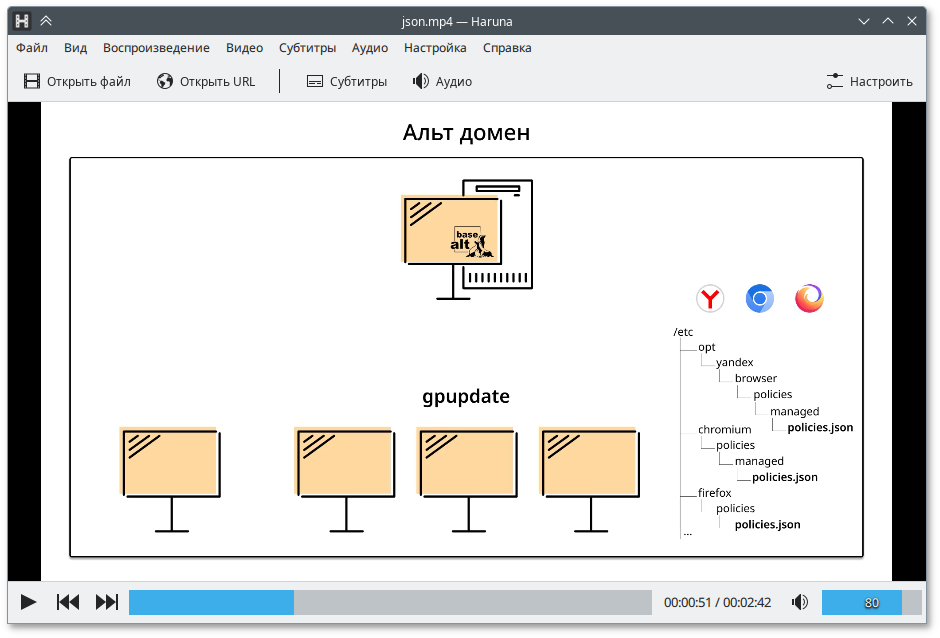The image size is (940, 638).
Task: Open the Справка menu
Action: coord(507,48)
